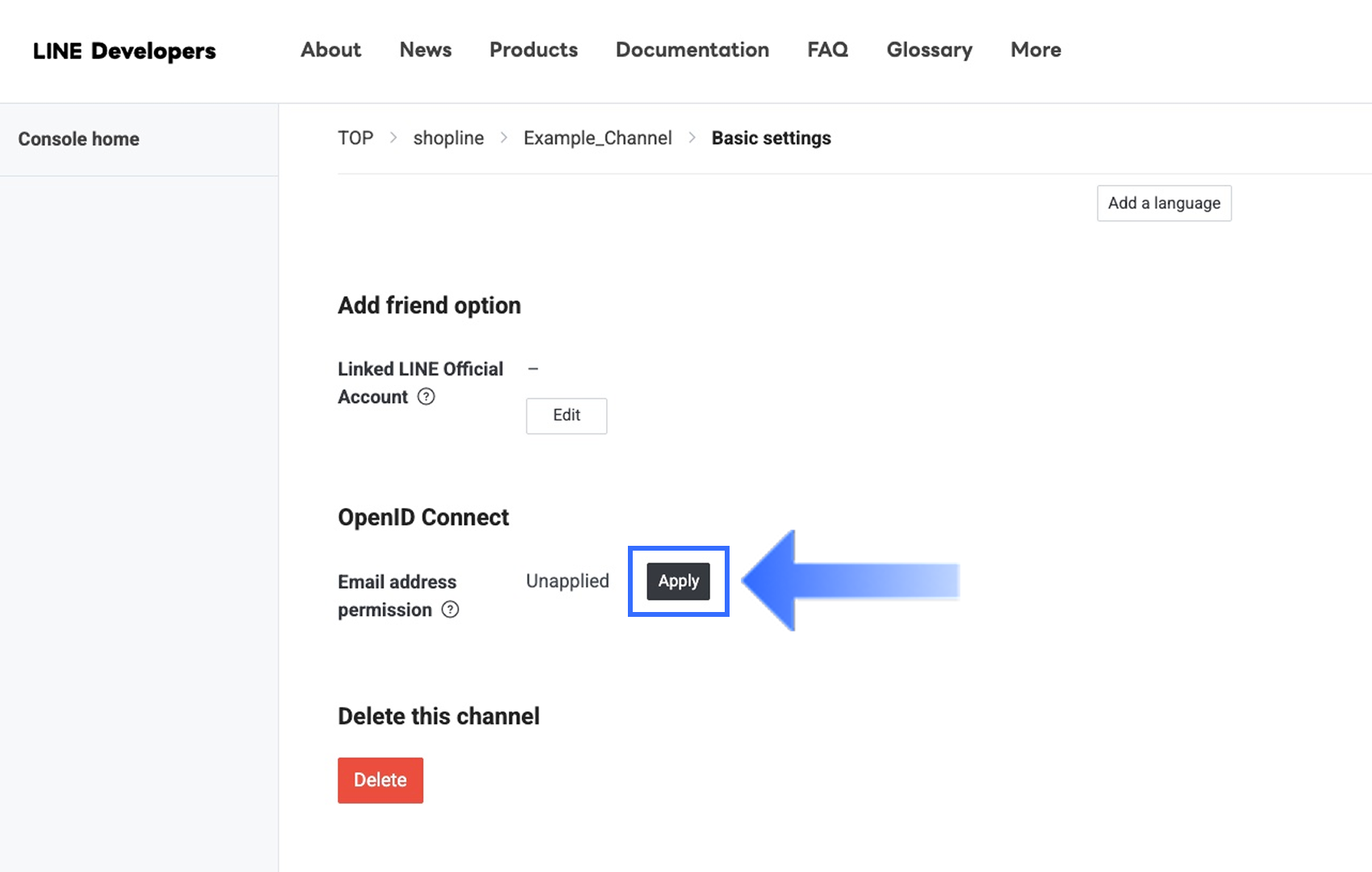
Task: Expand the More menu
Action: pos(1035,50)
